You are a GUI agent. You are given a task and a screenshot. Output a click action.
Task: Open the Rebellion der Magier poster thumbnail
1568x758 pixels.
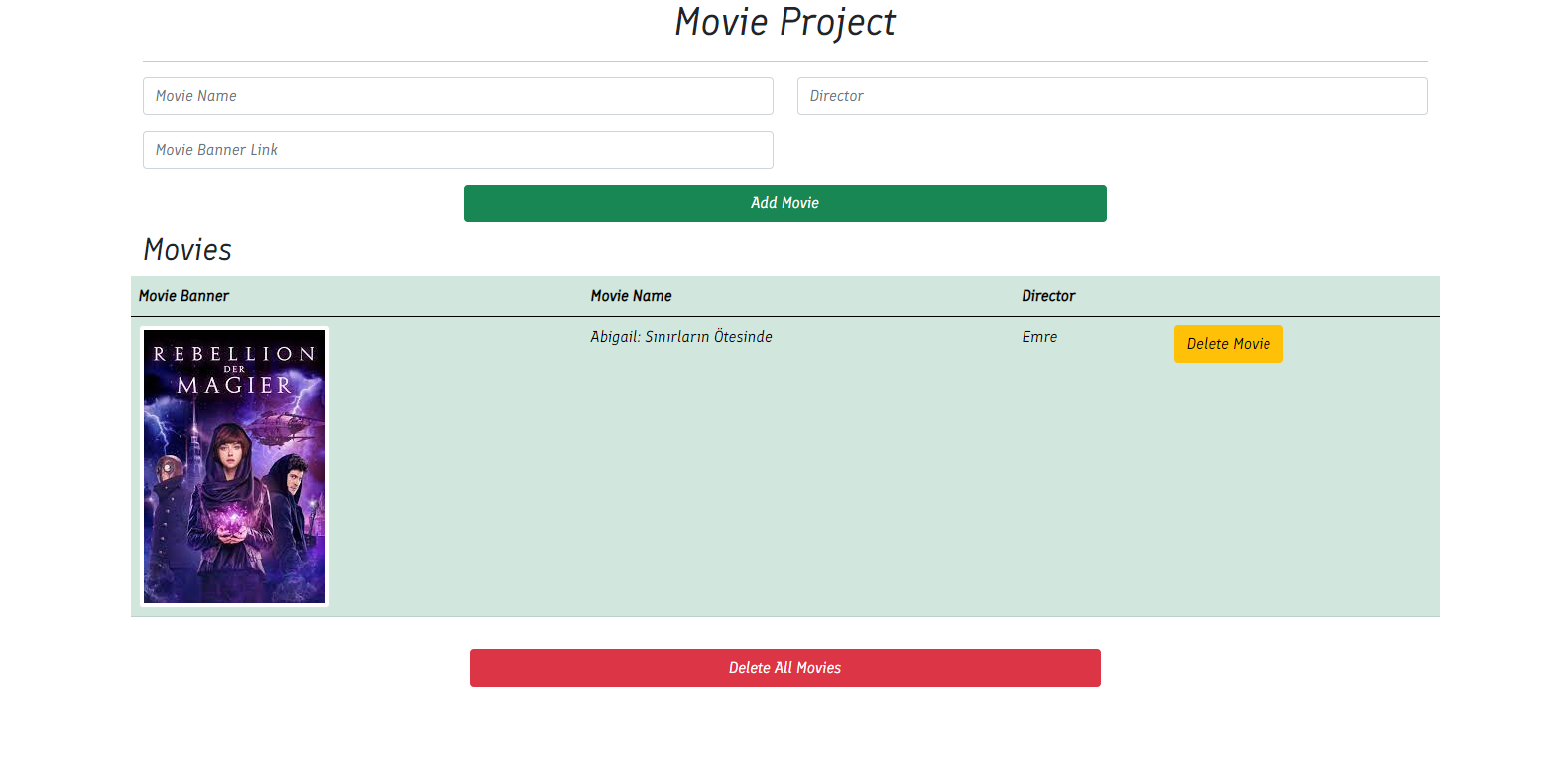pyautogui.click(x=234, y=466)
